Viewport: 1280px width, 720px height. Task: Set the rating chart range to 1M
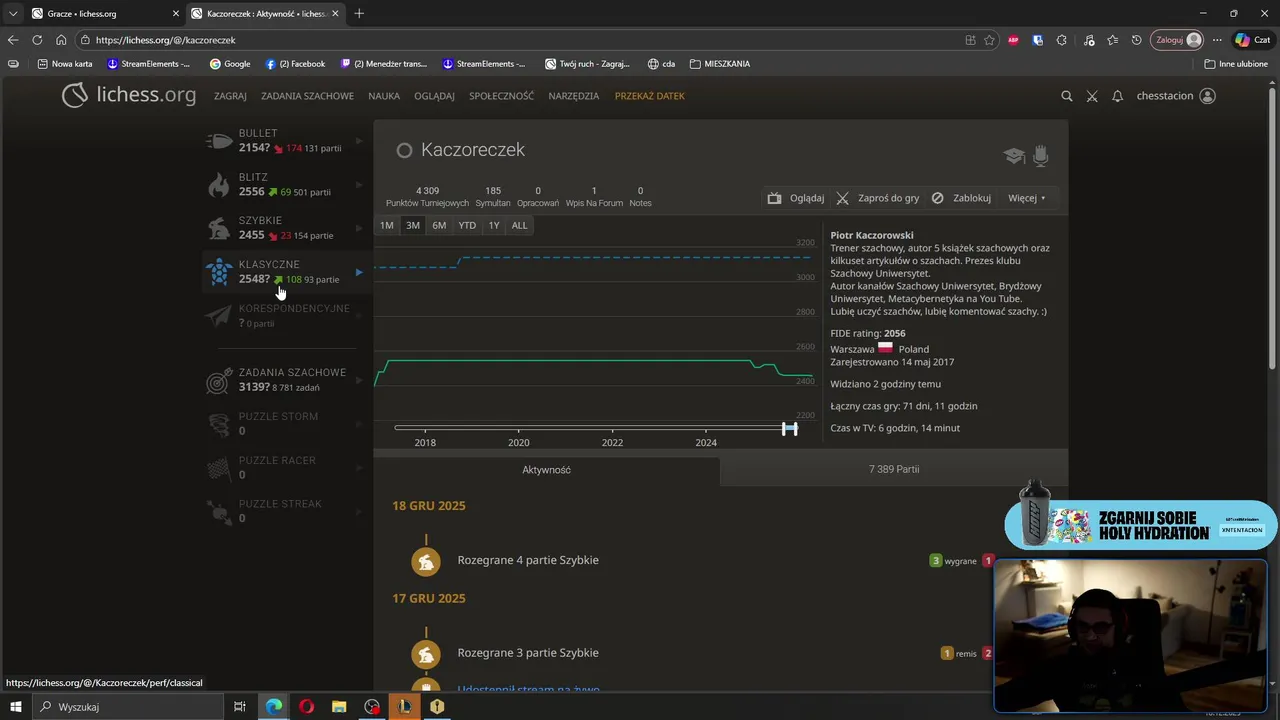coord(387,225)
